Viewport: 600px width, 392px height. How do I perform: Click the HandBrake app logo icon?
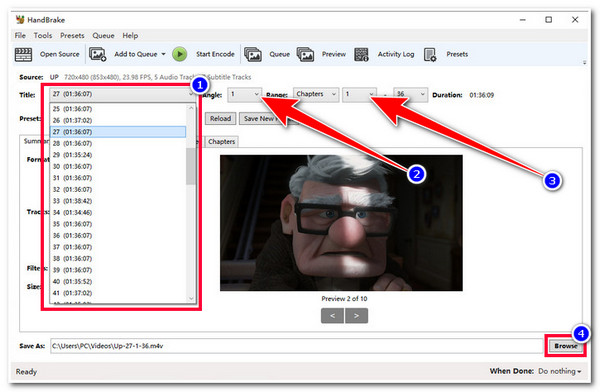[x=20, y=19]
